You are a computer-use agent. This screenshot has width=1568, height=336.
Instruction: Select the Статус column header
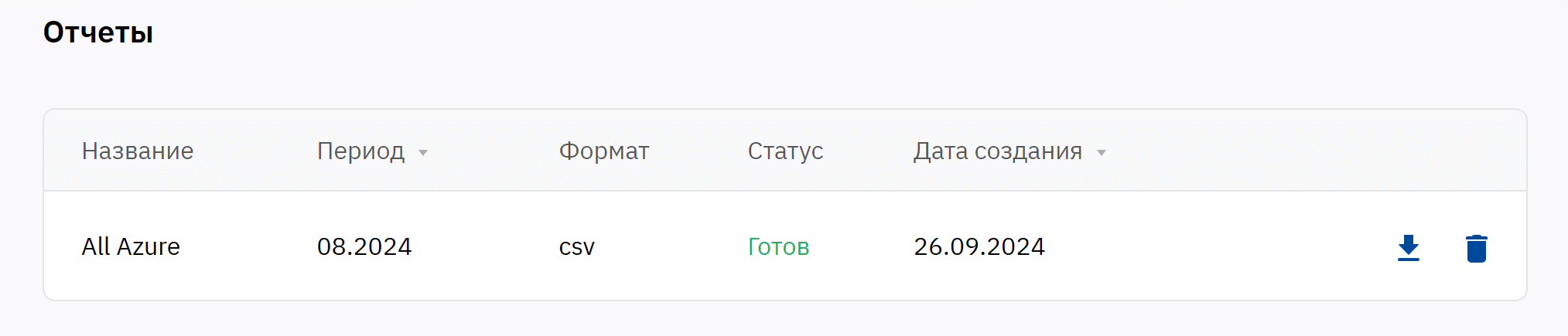784,151
